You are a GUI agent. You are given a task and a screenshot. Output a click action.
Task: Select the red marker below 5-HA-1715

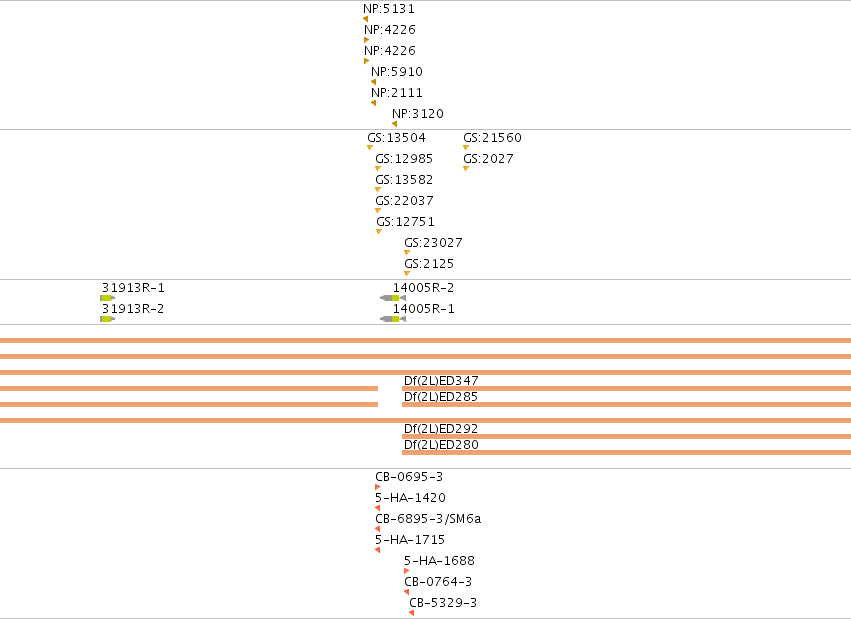[x=378, y=550]
